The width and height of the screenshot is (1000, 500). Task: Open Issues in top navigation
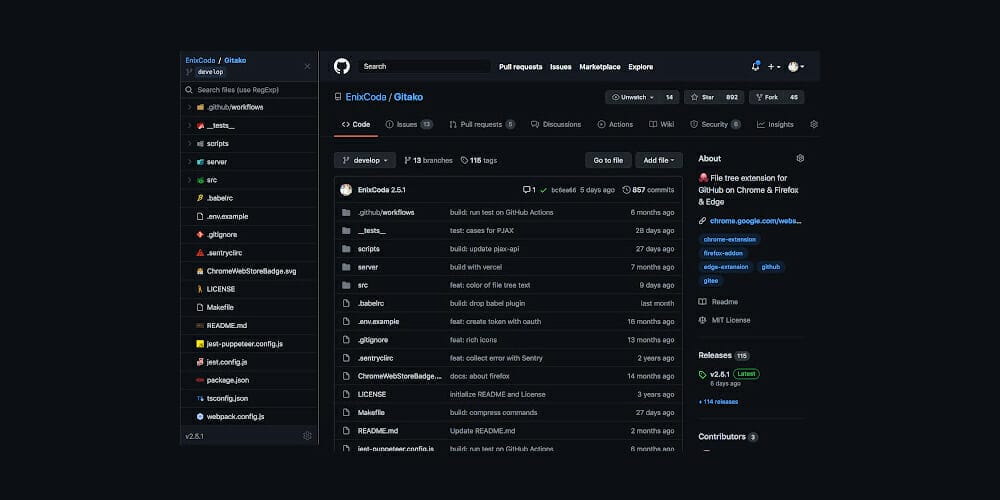pos(561,67)
